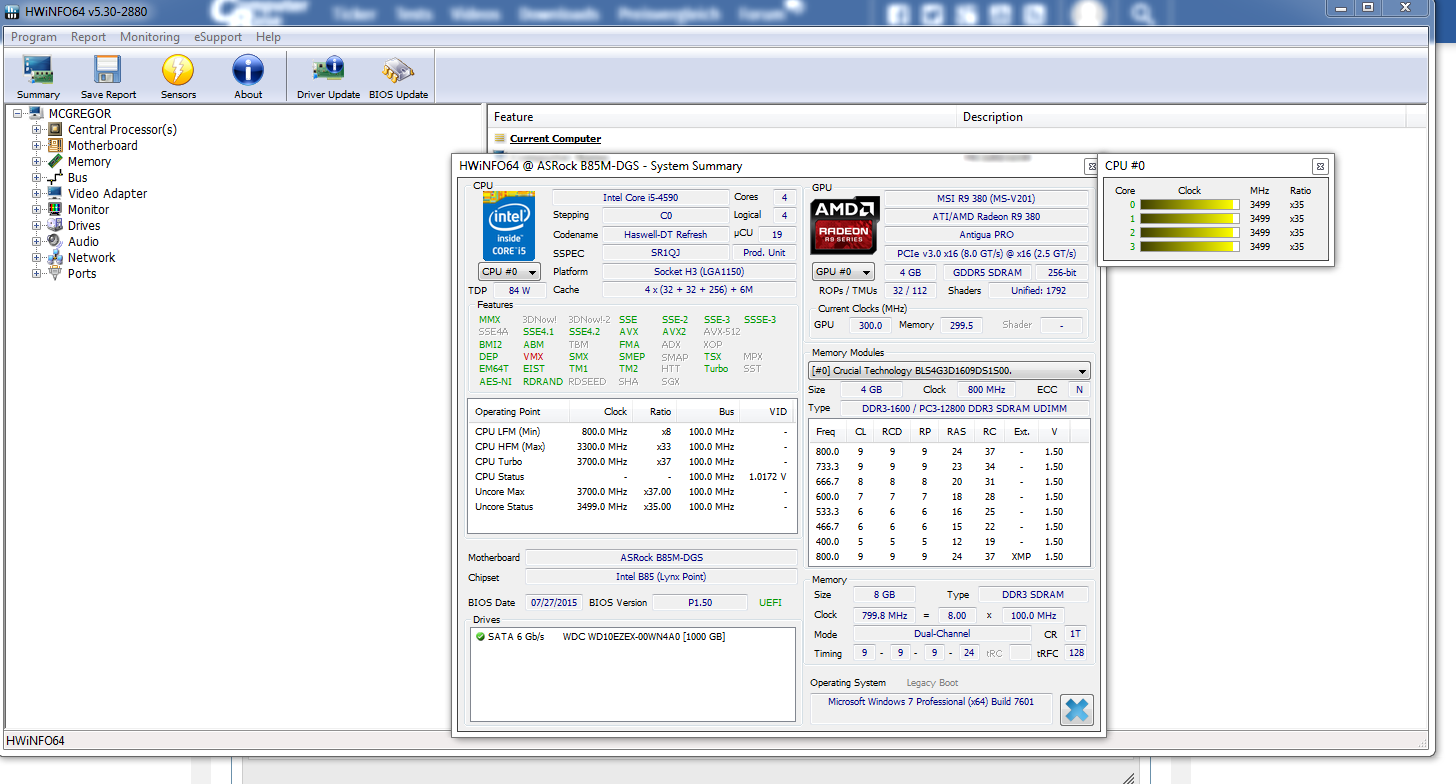Click the Bus icon in tree
Image resolution: width=1456 pixels, height=784 pixels.
(55, 177)
